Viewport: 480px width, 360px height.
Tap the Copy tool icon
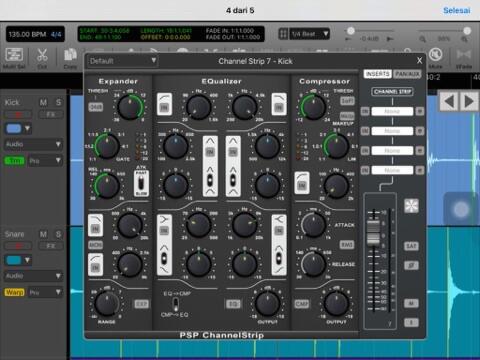click(x=70, y=55)
